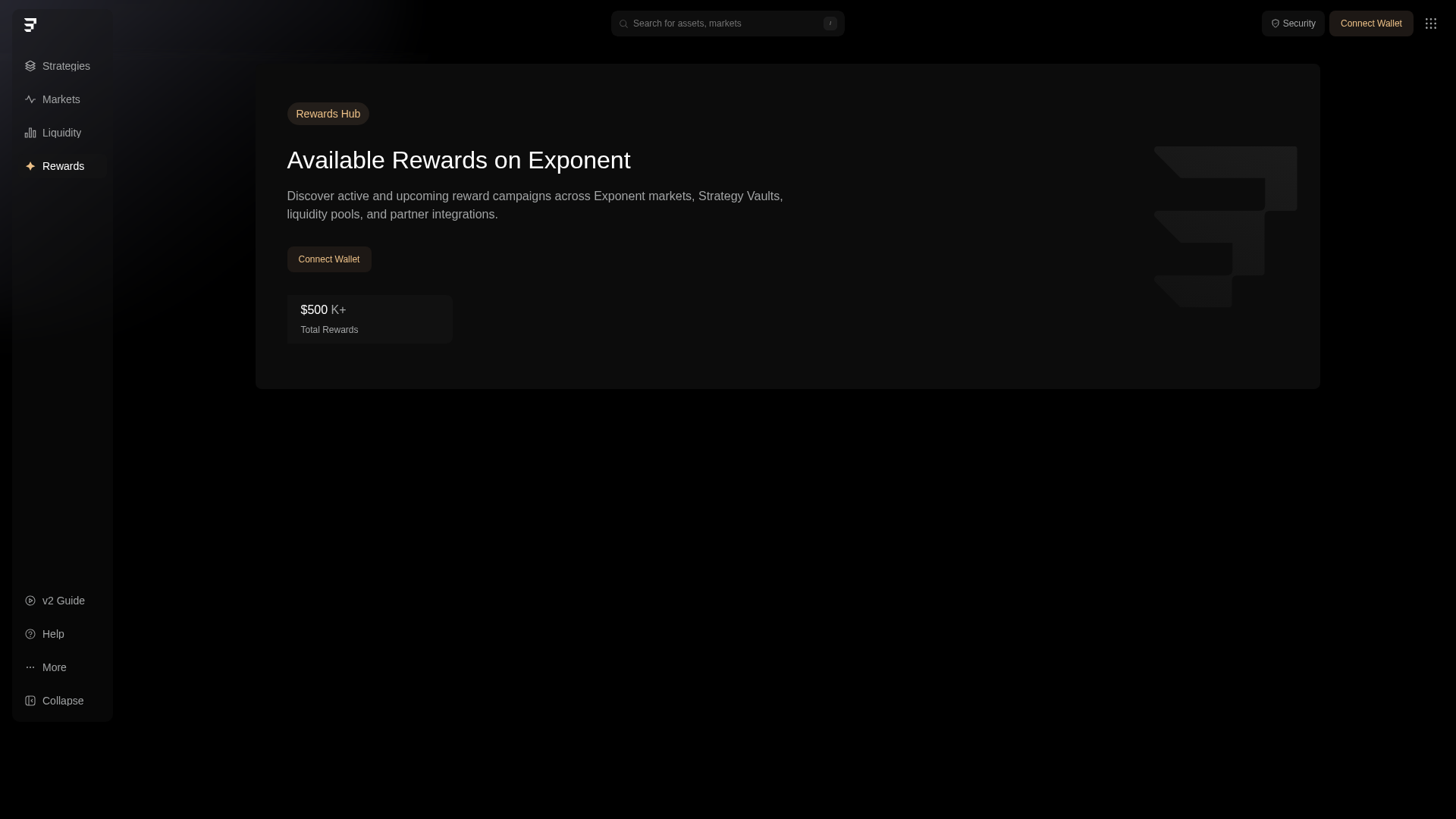
Task: Click the Collapse sidebar panel icon
Action: (30, 701)
